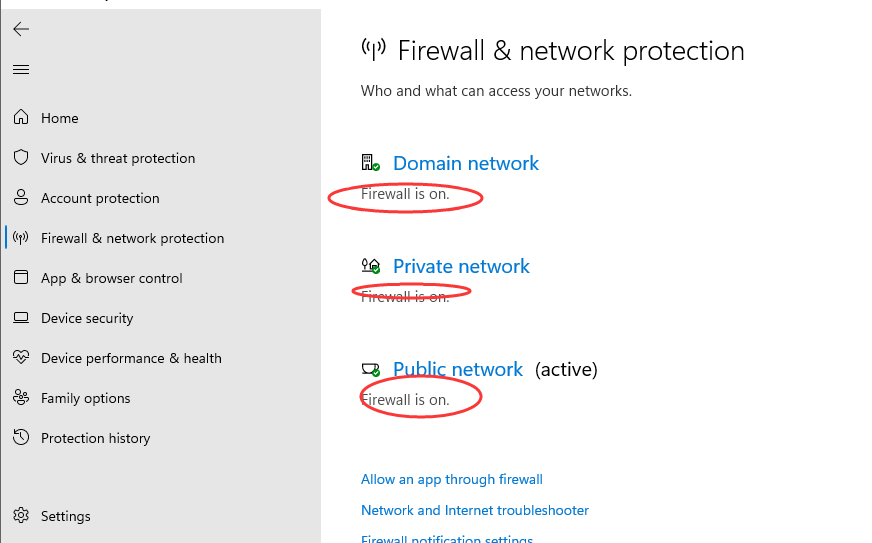Viewport: 872px width, 543px height.
Task: Open Firewall & network protection menu item
Action: 132,238
